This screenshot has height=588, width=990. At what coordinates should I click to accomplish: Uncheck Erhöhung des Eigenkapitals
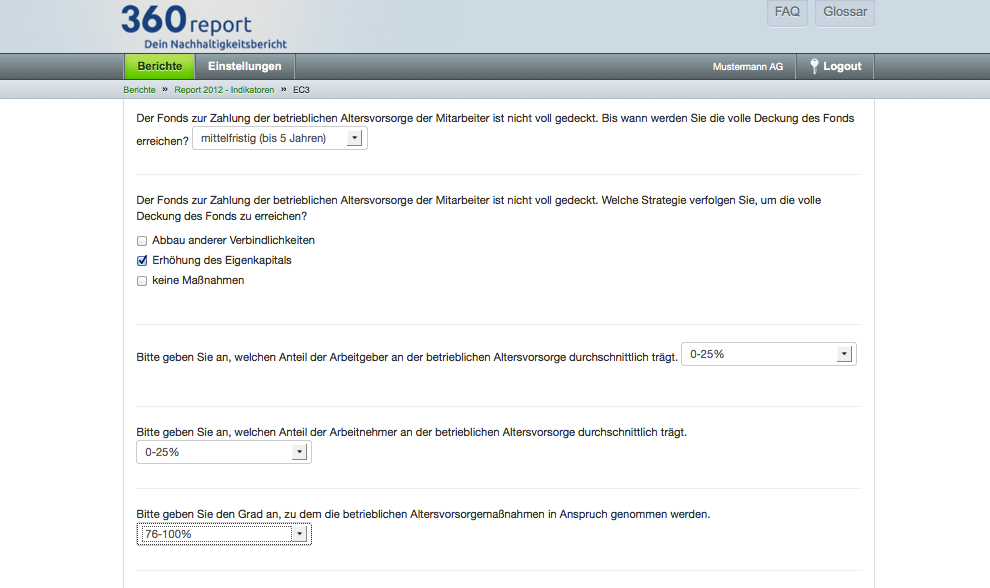coord(142,261)
